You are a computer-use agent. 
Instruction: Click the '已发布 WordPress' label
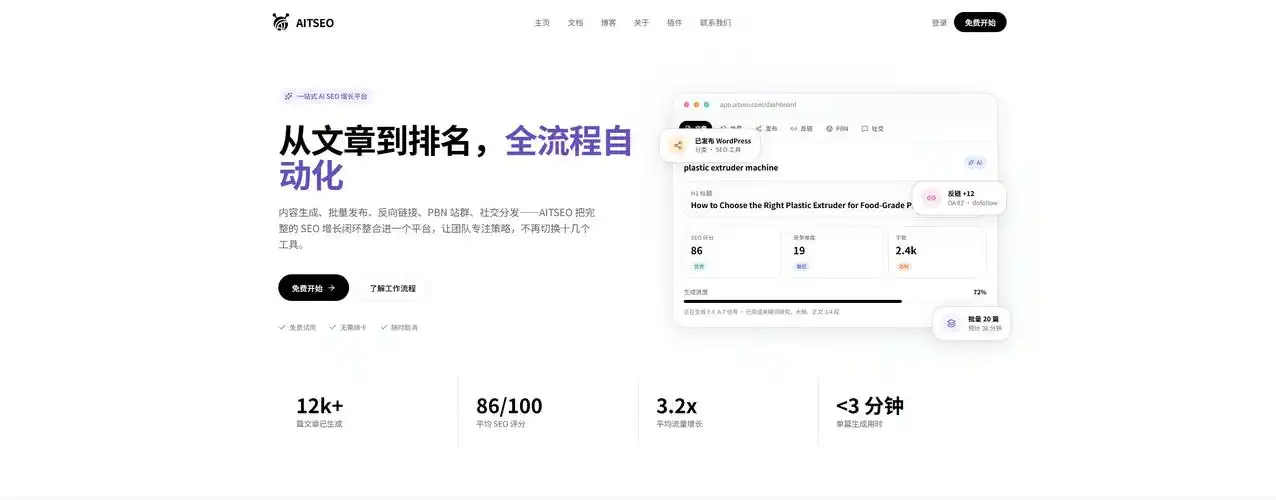[x=723, y=141]
